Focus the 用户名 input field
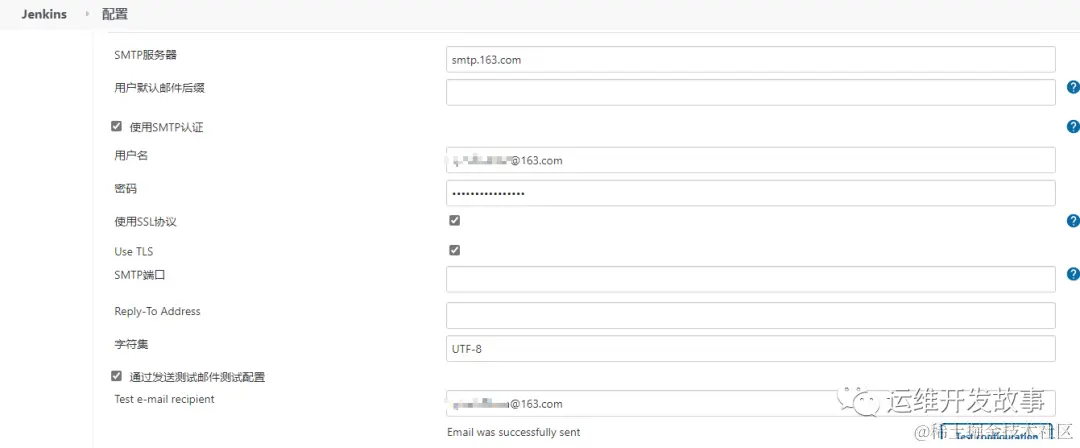 [x=751, y=160]
